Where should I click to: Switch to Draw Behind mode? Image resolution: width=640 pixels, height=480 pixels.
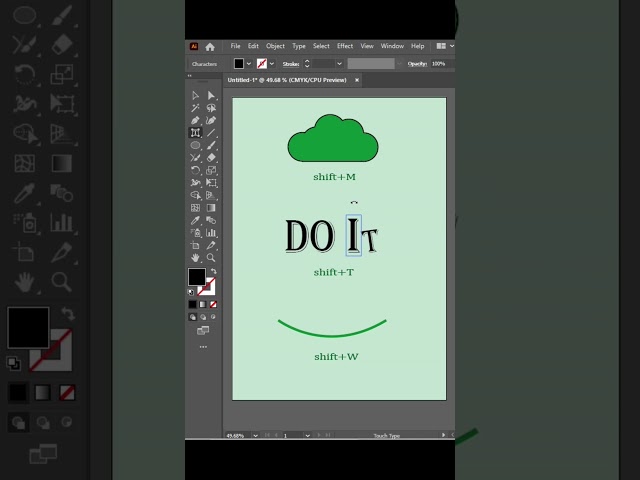click(x=203, y=317)
